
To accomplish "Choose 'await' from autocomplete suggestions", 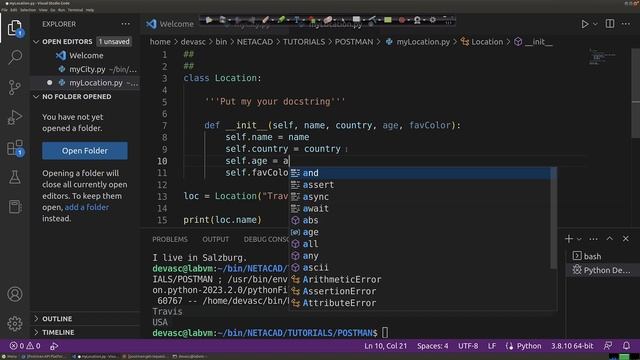I will click(x=420, y=208).
